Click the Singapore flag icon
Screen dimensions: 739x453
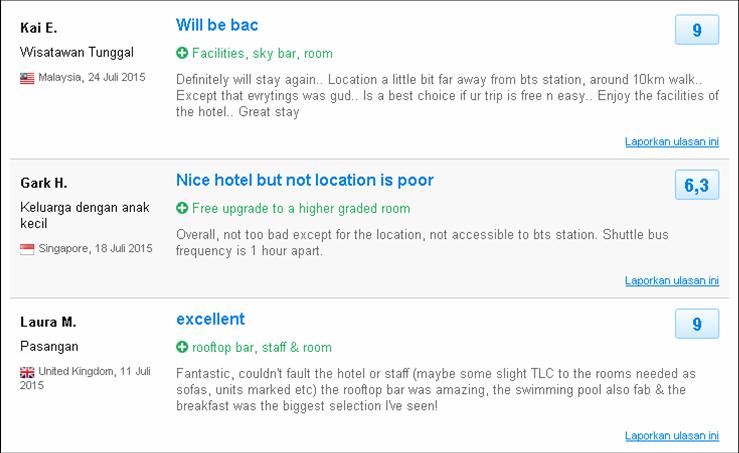coord(27,249)
